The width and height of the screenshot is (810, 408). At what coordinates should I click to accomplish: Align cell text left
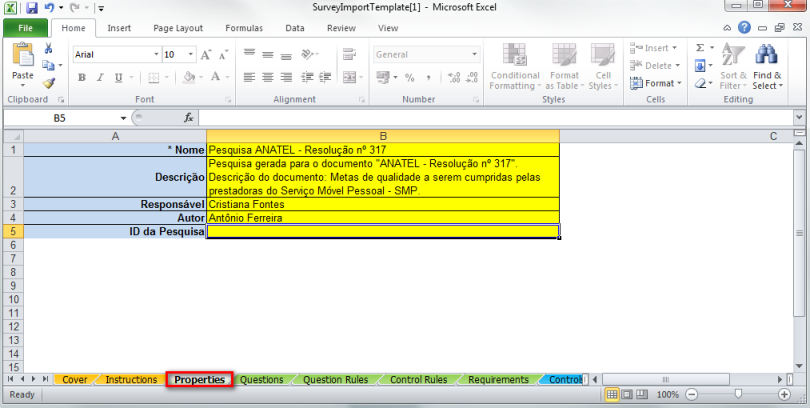[x=250, y=77]
